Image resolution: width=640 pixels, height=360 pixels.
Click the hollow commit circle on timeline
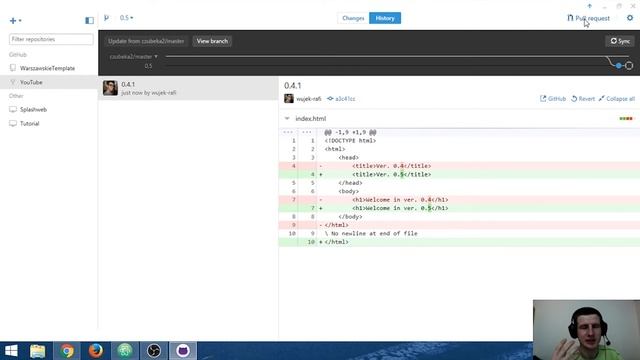click(x=629, y=66)
